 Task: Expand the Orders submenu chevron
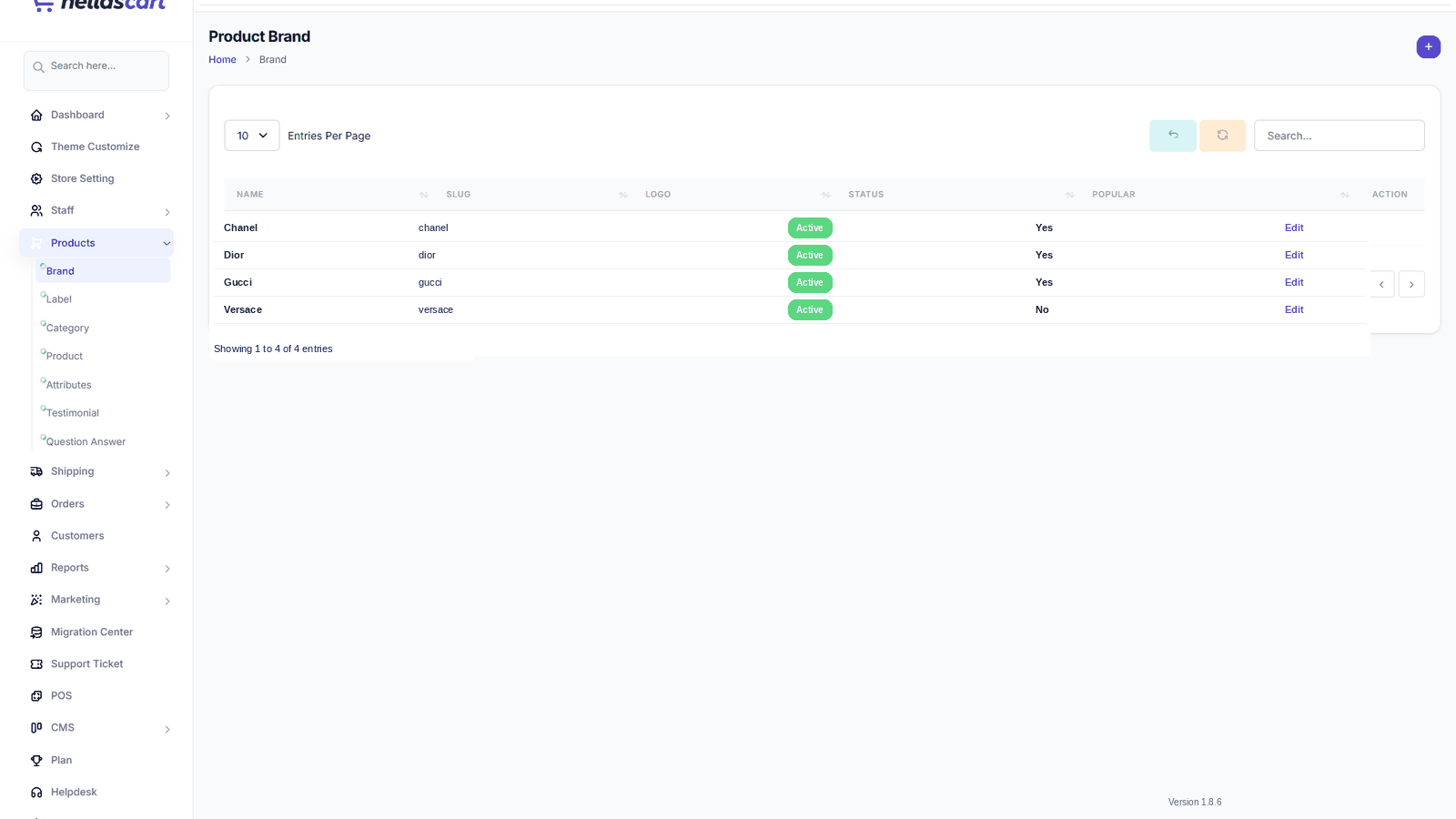click(x=167, y=505)
